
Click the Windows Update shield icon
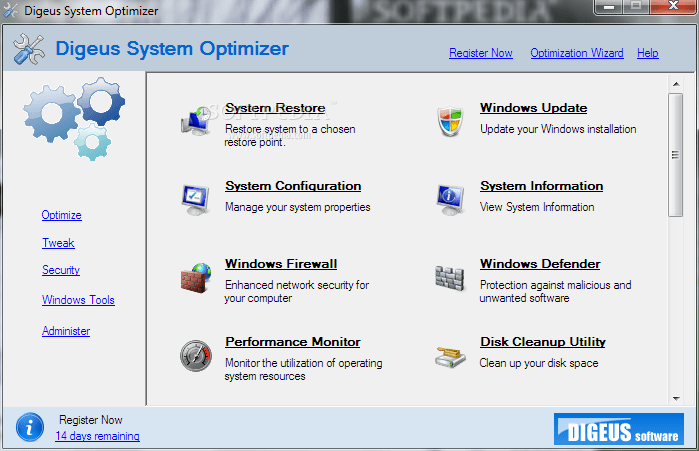click(450, 121)
